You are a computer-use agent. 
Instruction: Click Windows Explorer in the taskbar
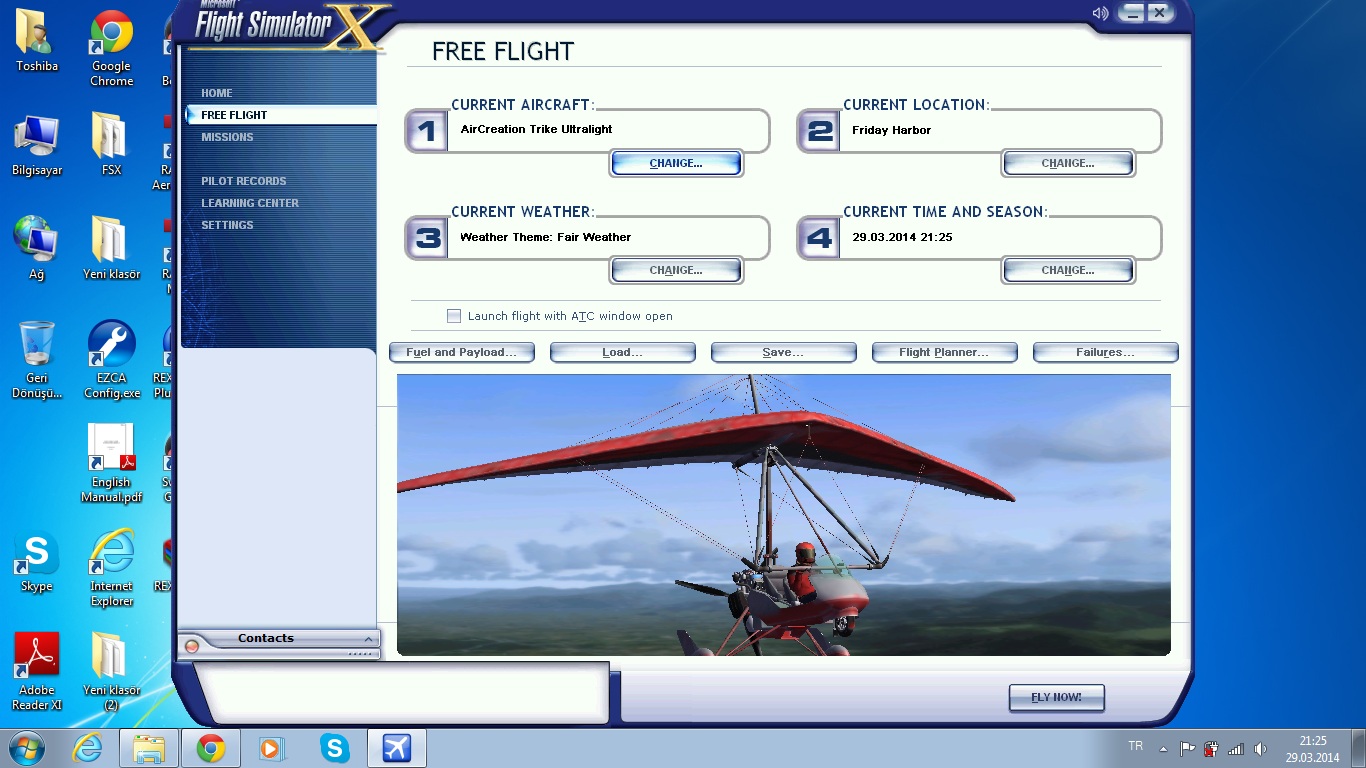point(149,748)
